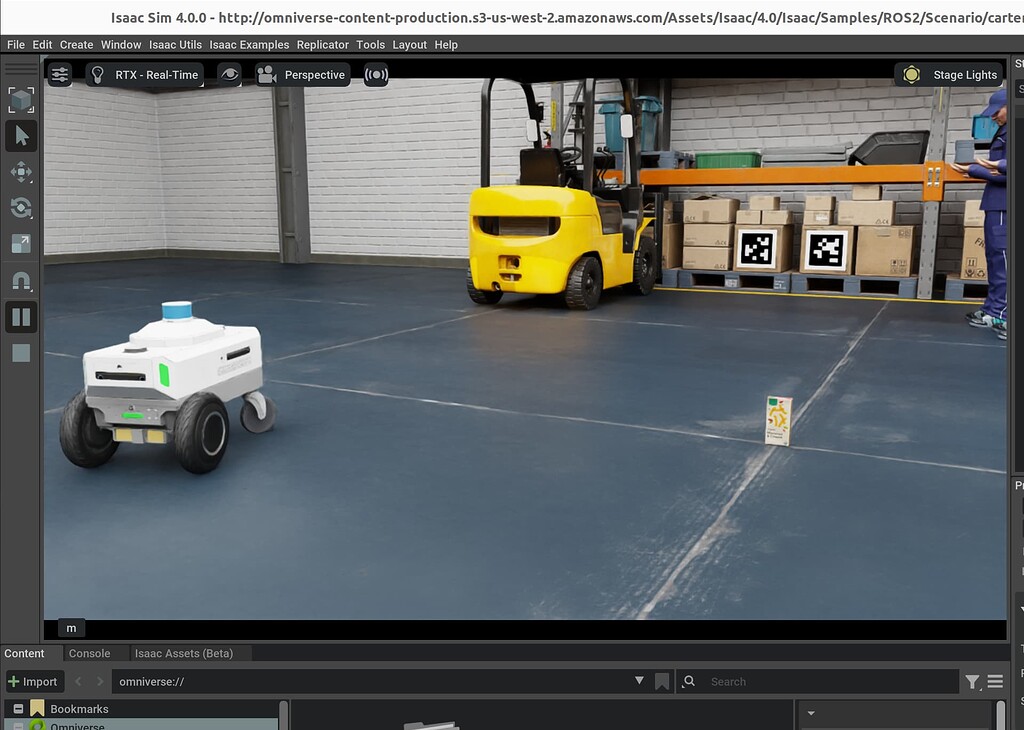The image size is (1024, 730).
Task: Click the Import button
Action: coord(34,682)
